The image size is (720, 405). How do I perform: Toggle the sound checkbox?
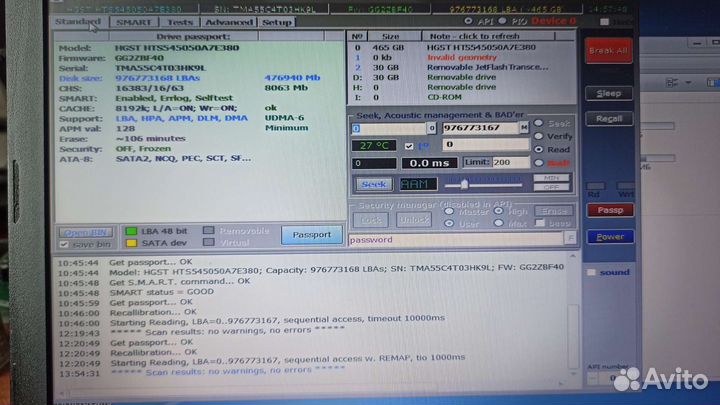coord(591,272)
